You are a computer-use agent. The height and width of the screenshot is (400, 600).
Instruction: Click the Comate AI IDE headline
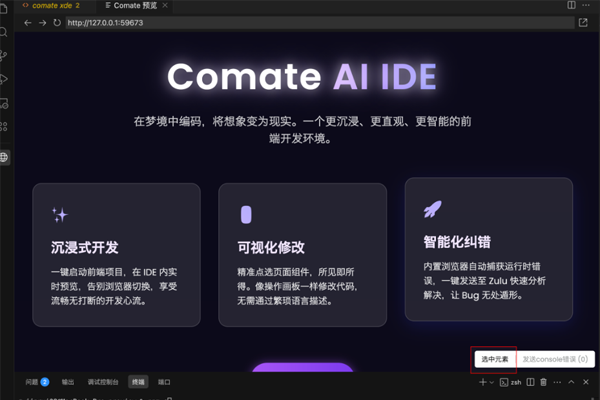pos(302,77)
